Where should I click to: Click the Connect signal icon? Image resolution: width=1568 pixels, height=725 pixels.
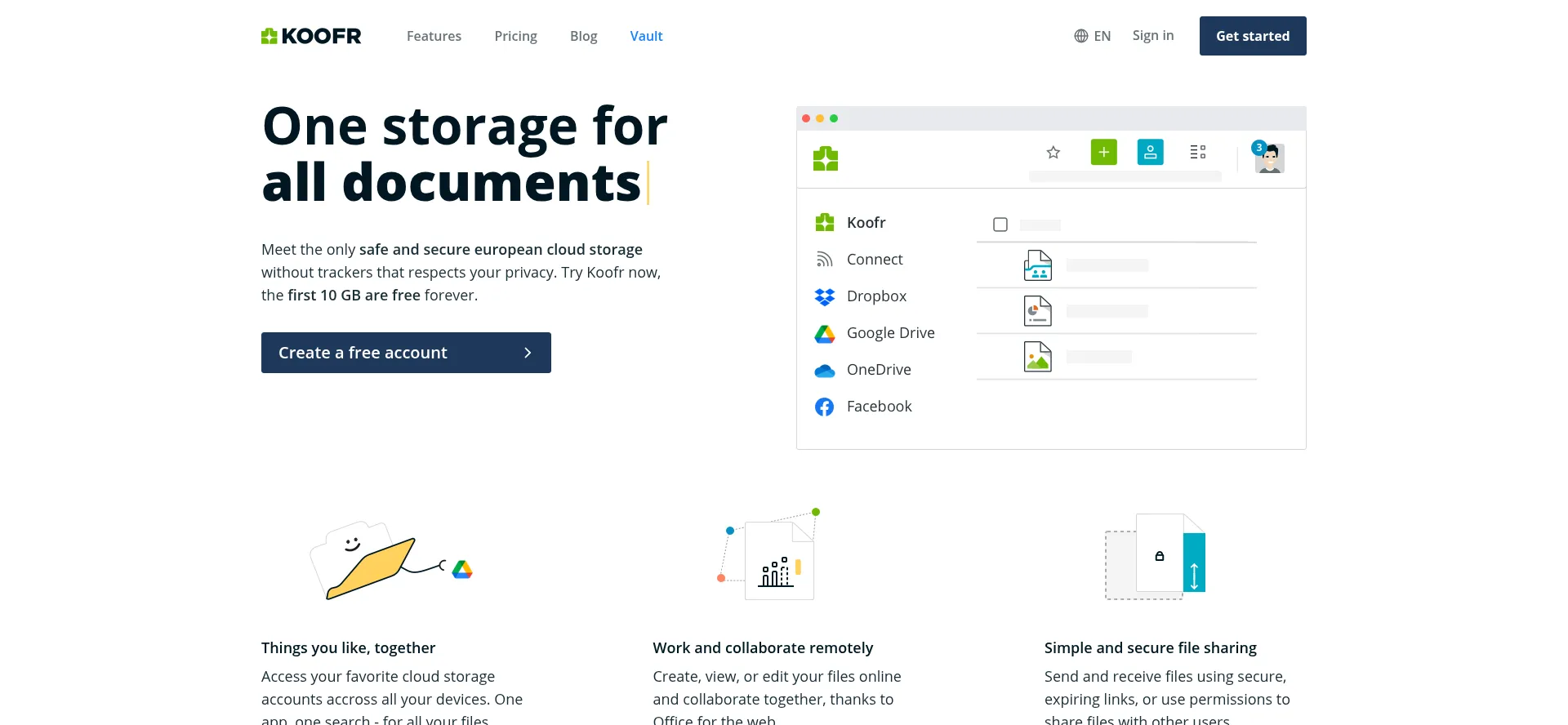(x=825, y=260)
